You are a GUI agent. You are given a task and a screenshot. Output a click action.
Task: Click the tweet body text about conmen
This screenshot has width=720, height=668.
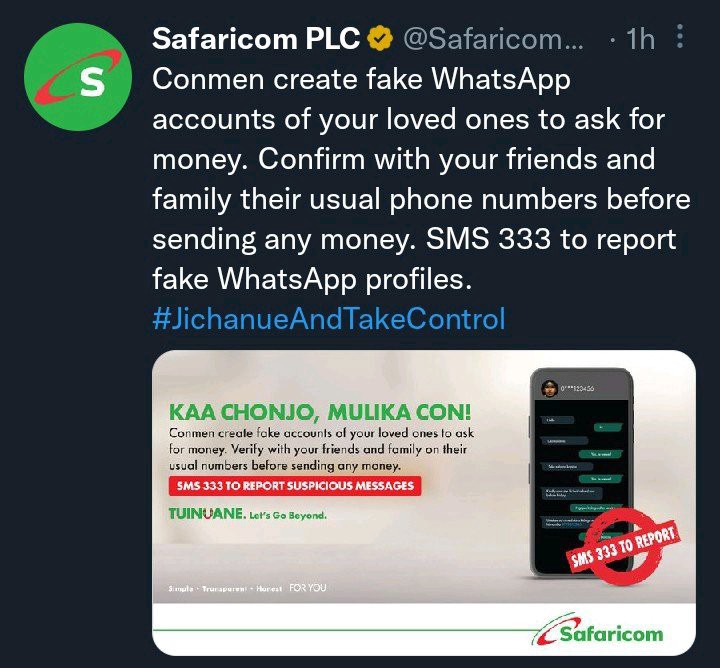(421, 180)
